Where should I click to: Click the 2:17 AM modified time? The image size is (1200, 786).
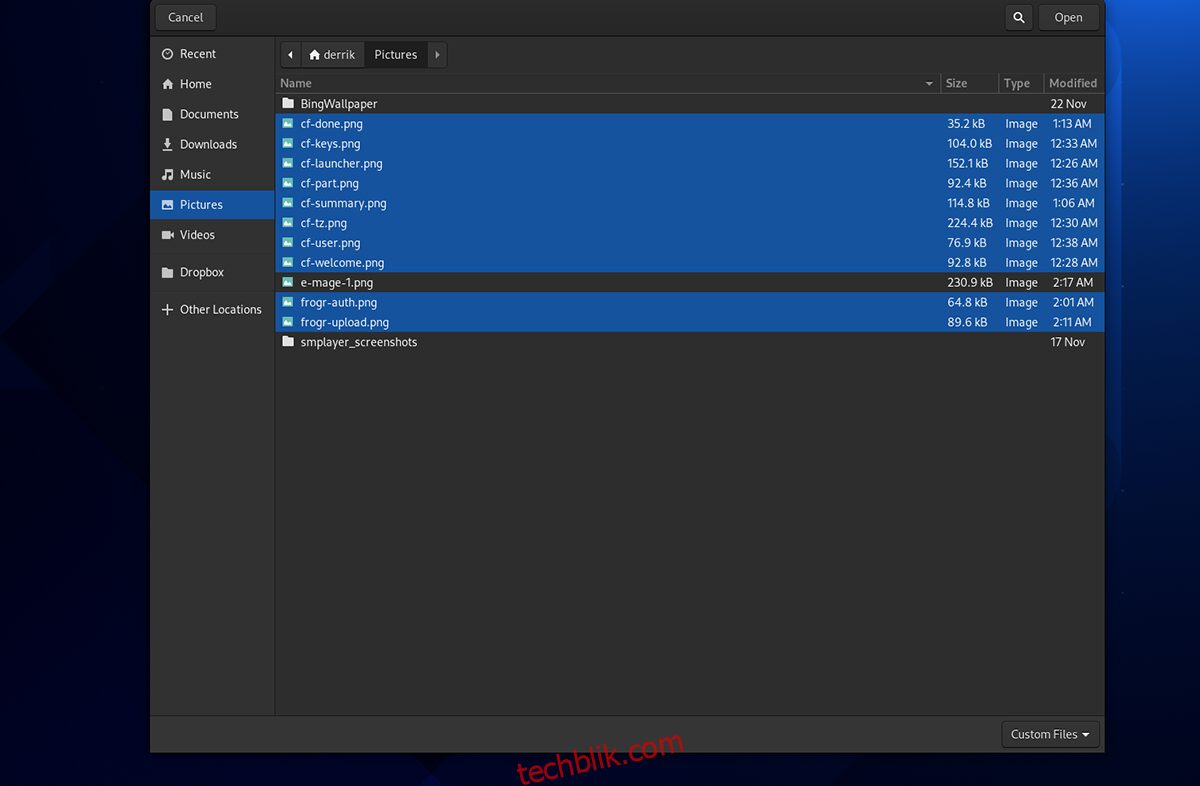point(1073,283)
